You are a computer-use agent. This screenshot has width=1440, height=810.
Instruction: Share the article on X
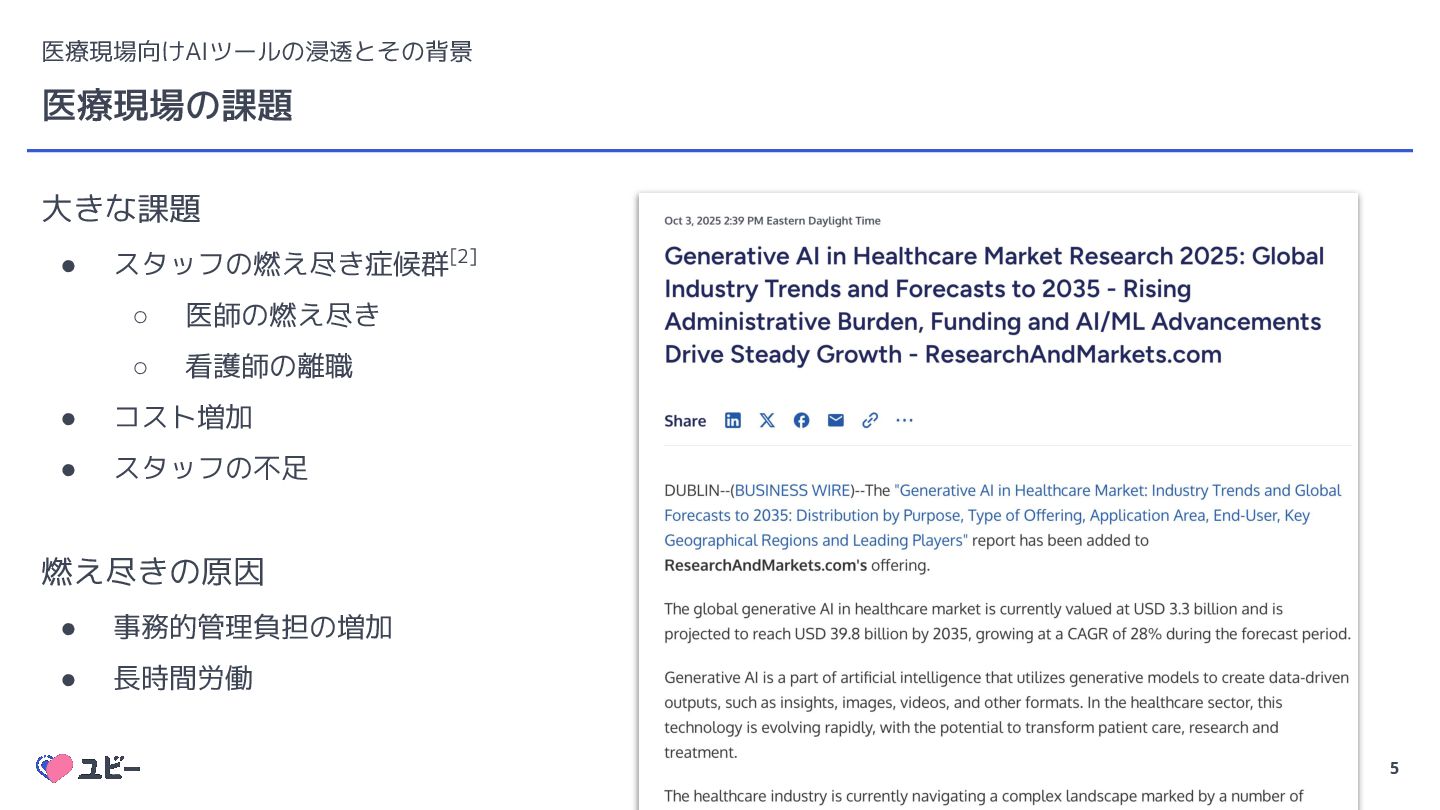tap(767, 420)
